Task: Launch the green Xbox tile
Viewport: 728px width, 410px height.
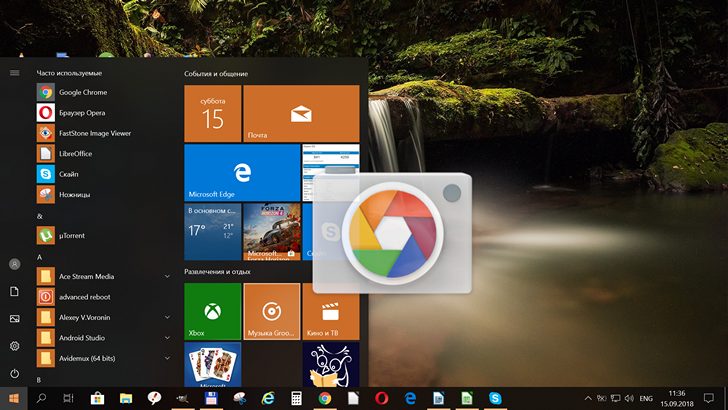Action: [x=213, y=312]
